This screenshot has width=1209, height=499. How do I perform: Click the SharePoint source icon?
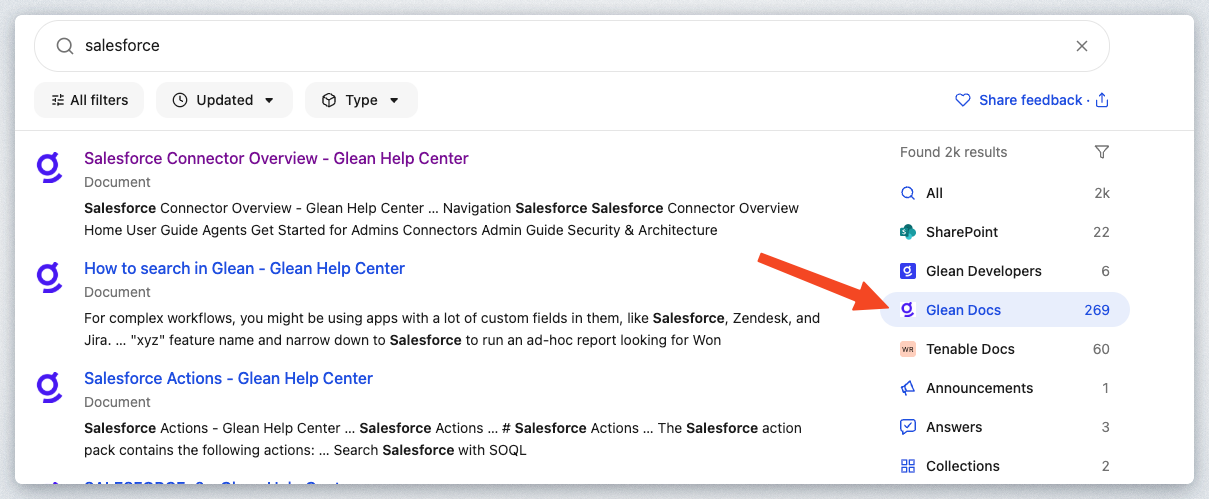908,232
